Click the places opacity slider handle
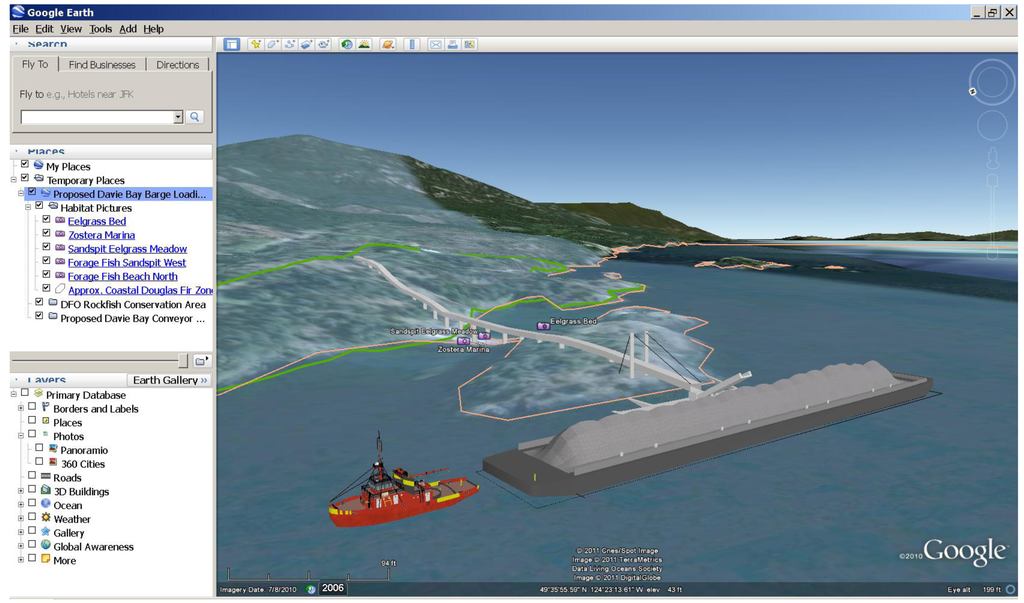 pos(182,360)
